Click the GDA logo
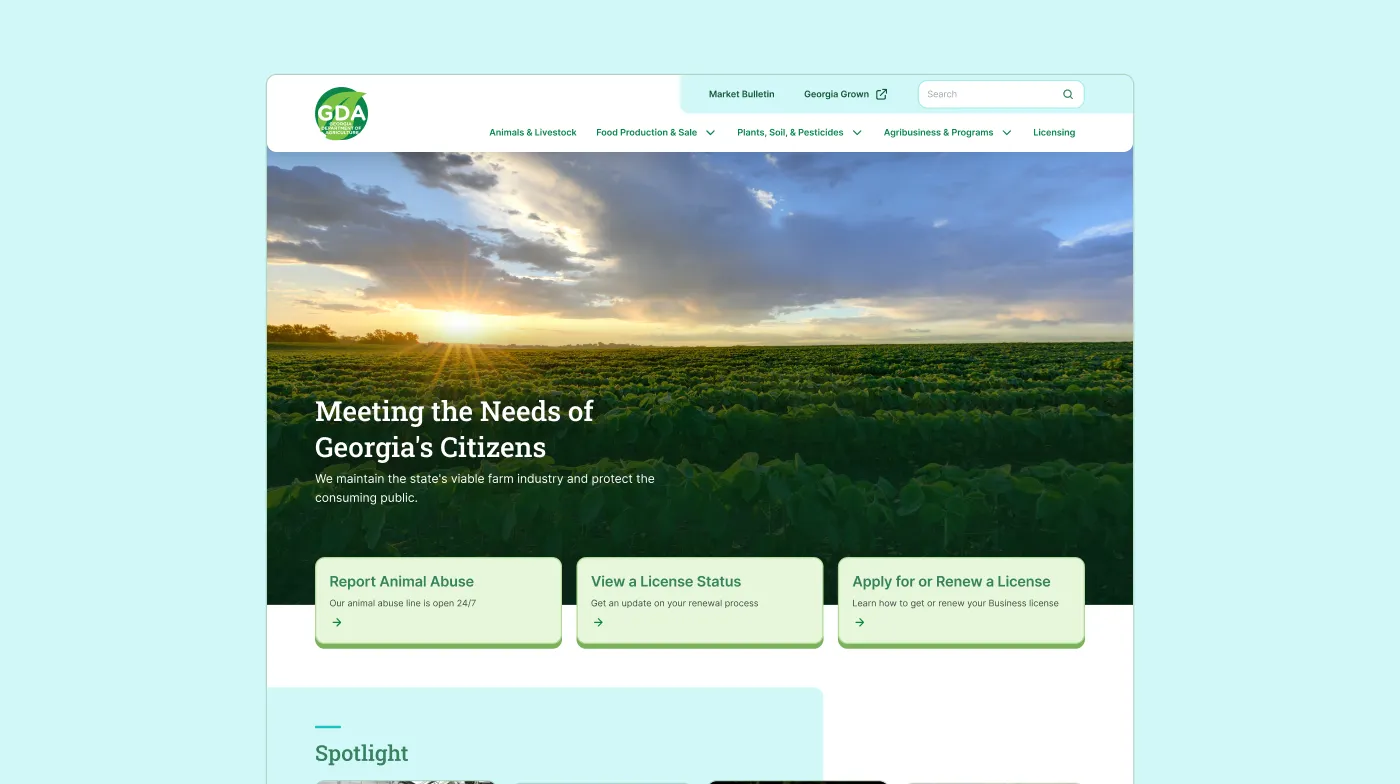 341,113
